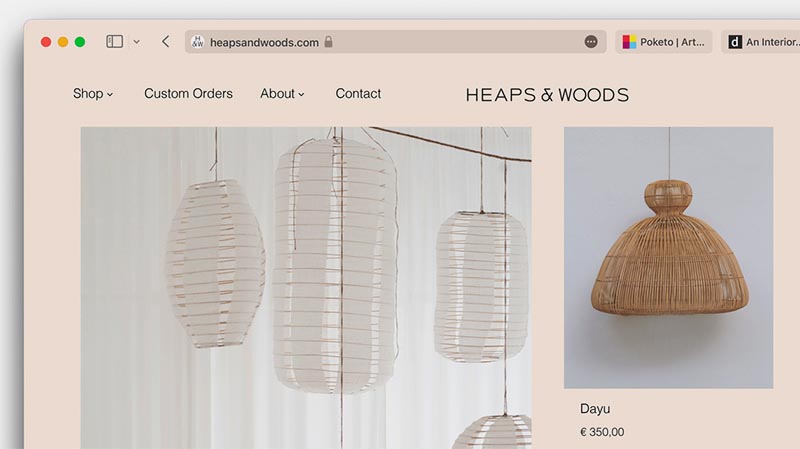Go back with the back arrow
Screen dimensions: 800x449
point(165,41)
